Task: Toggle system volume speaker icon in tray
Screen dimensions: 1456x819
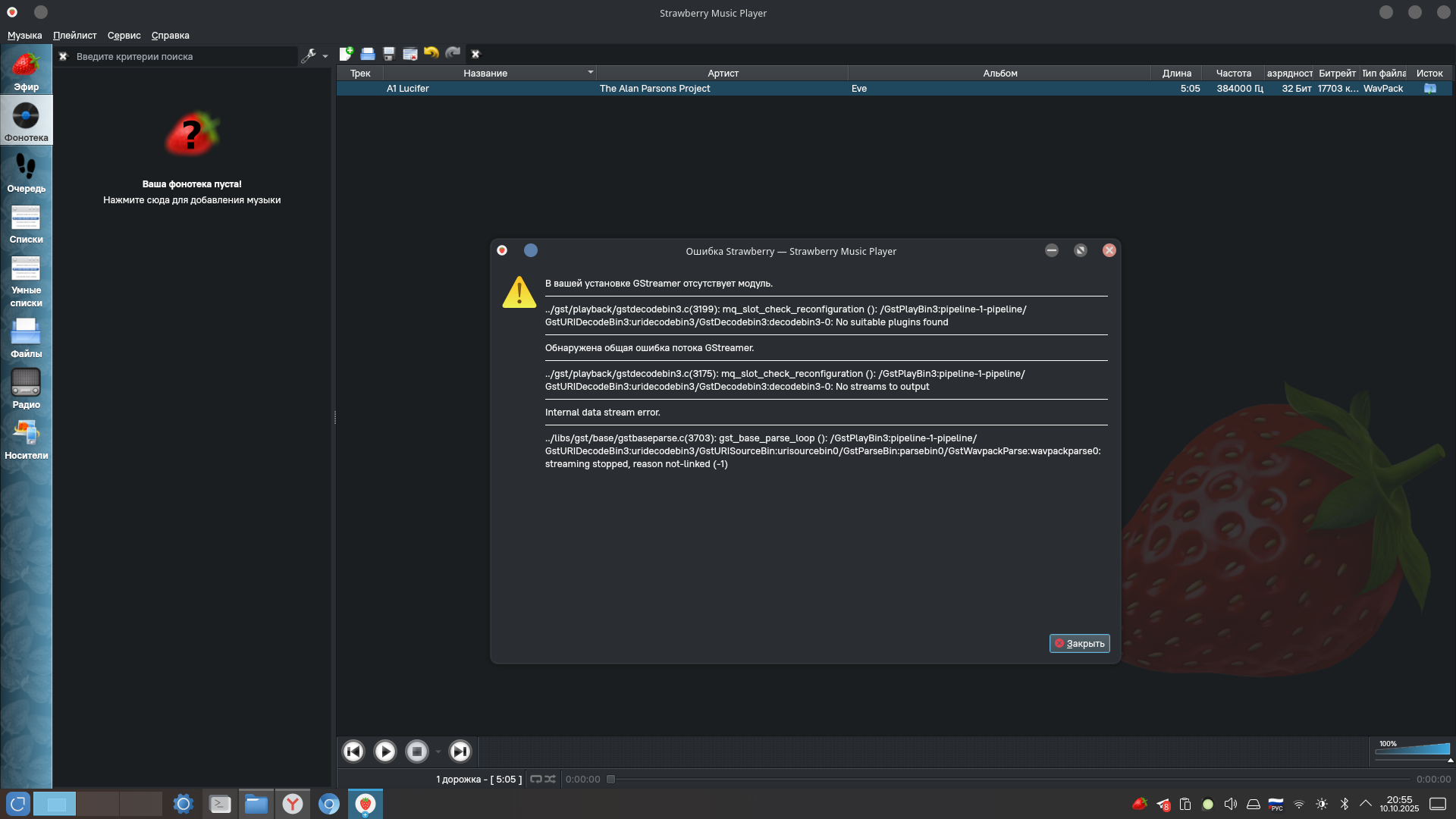Action: tap(1231, 804)
